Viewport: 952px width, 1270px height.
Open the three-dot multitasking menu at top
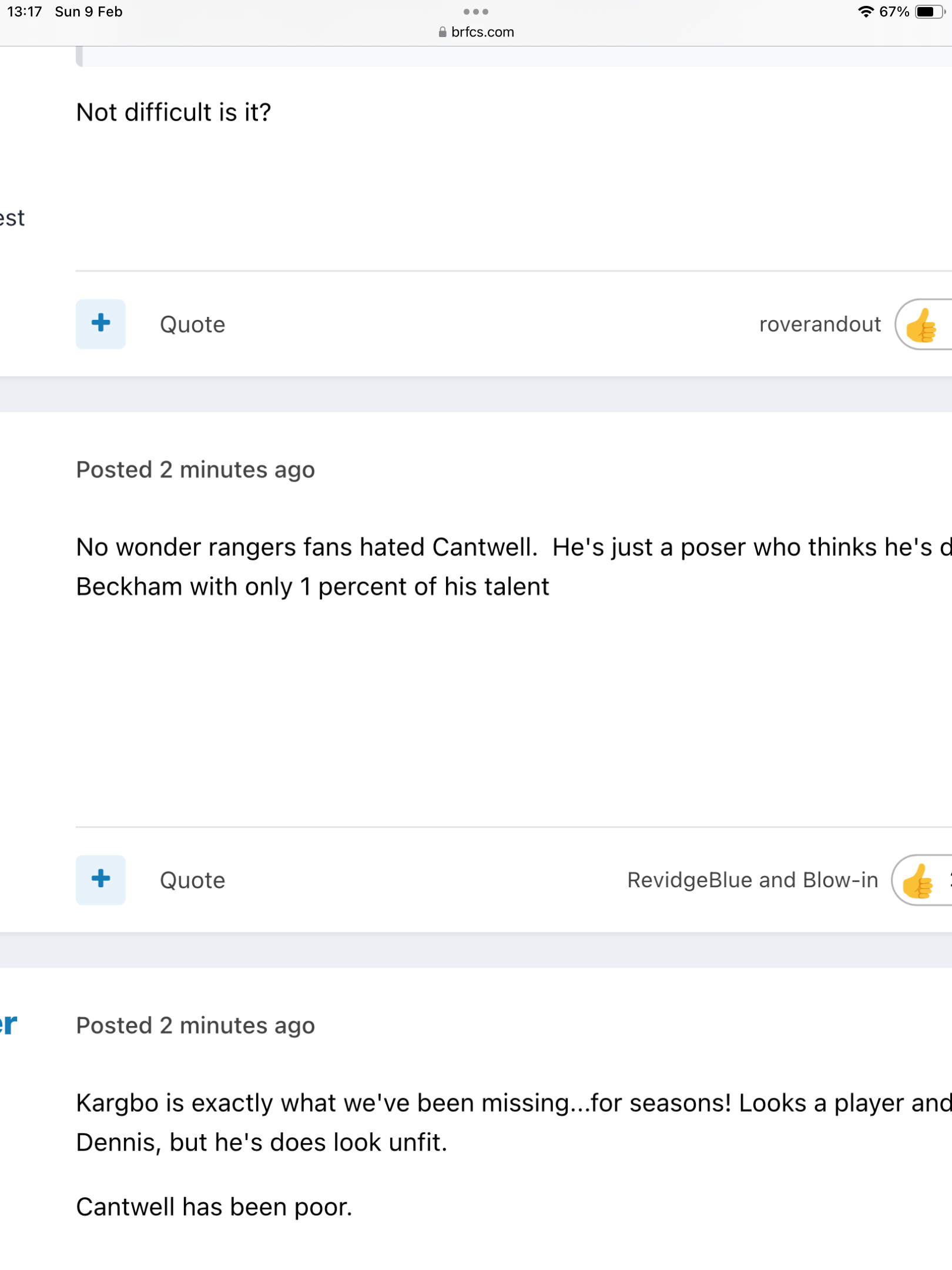coord(475,12)
